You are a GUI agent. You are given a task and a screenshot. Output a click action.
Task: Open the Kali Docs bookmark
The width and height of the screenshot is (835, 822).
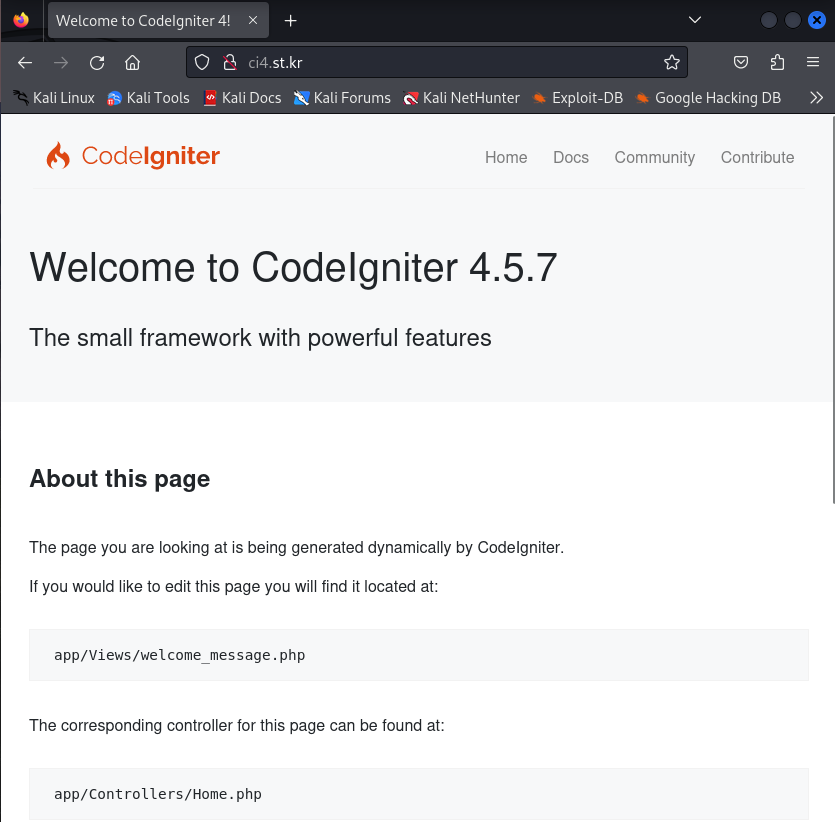coord(242,98)
